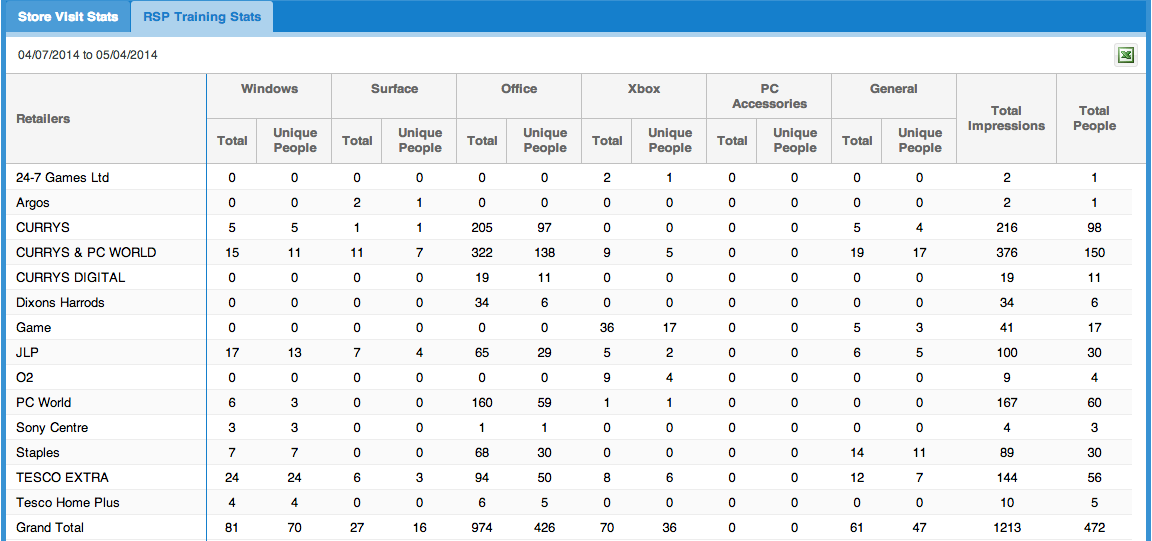Click the JLP retailer link
The height and width of the screenshot is (541, 1152).
pos(27,352)
